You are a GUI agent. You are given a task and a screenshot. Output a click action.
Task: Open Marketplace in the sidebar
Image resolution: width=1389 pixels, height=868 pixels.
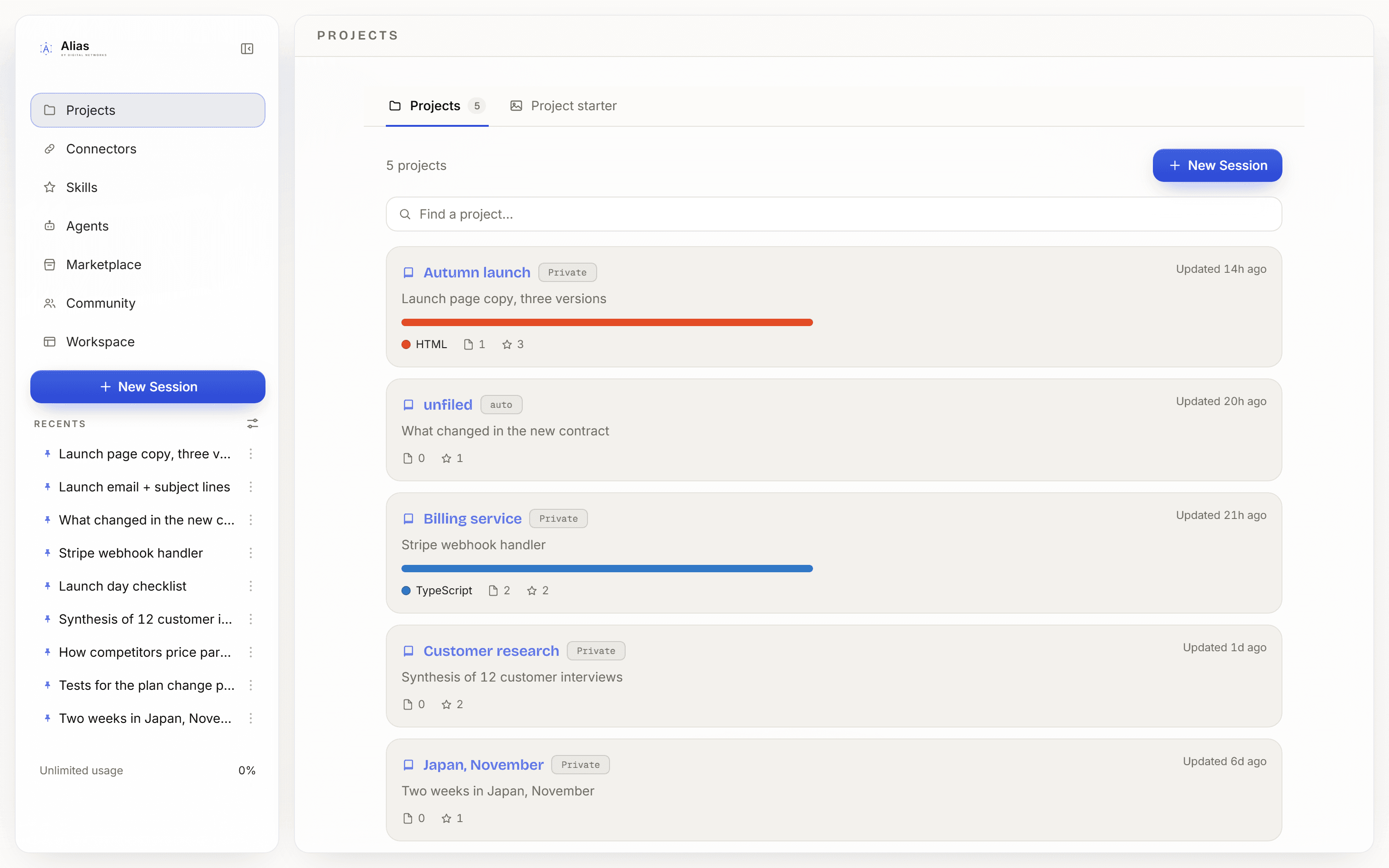click(x=147, y=265)
